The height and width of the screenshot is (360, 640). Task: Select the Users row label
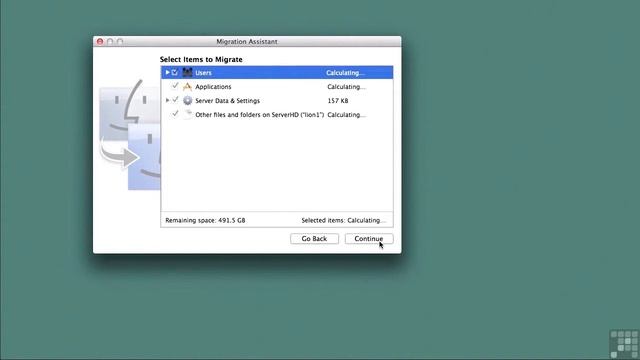pyautogui.click(x=203, y=73)
